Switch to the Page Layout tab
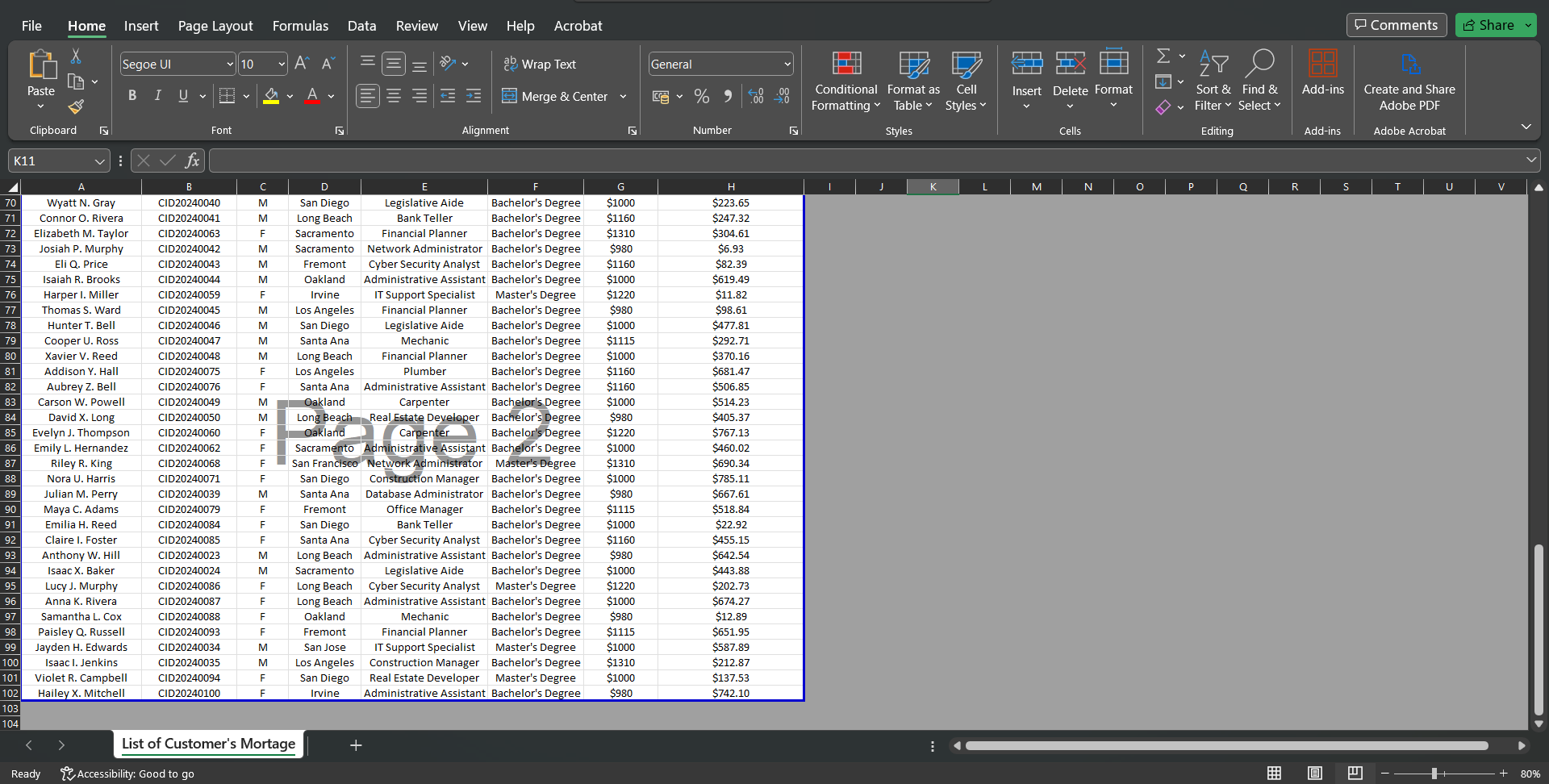 pyautogui.click(x=215, y=26)
